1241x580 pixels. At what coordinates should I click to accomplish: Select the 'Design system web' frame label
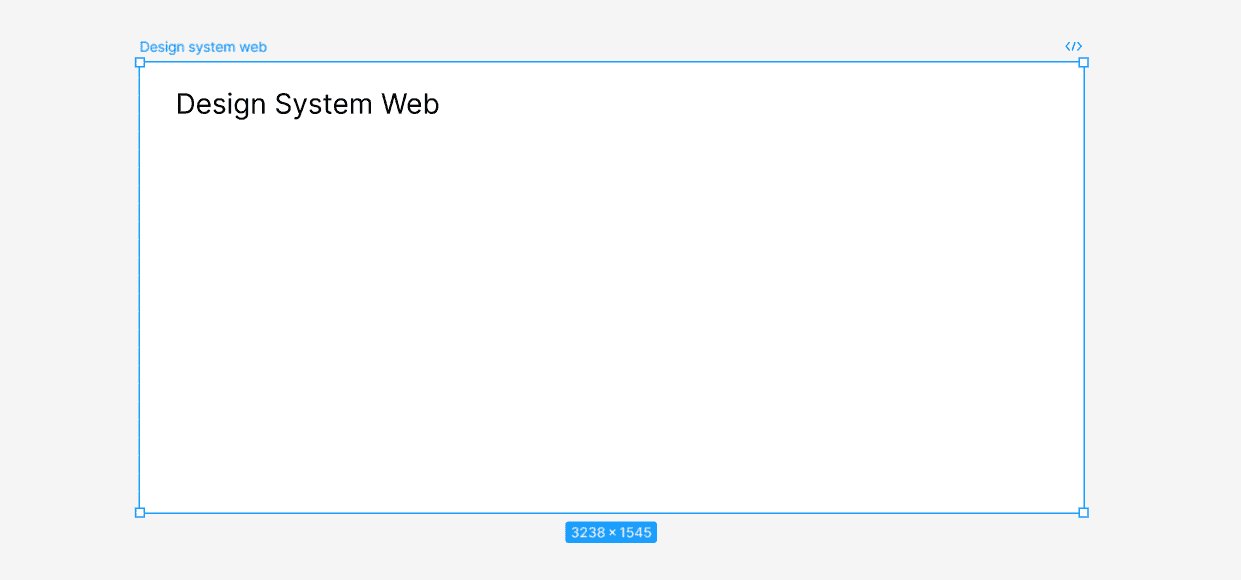click(203, 47)
